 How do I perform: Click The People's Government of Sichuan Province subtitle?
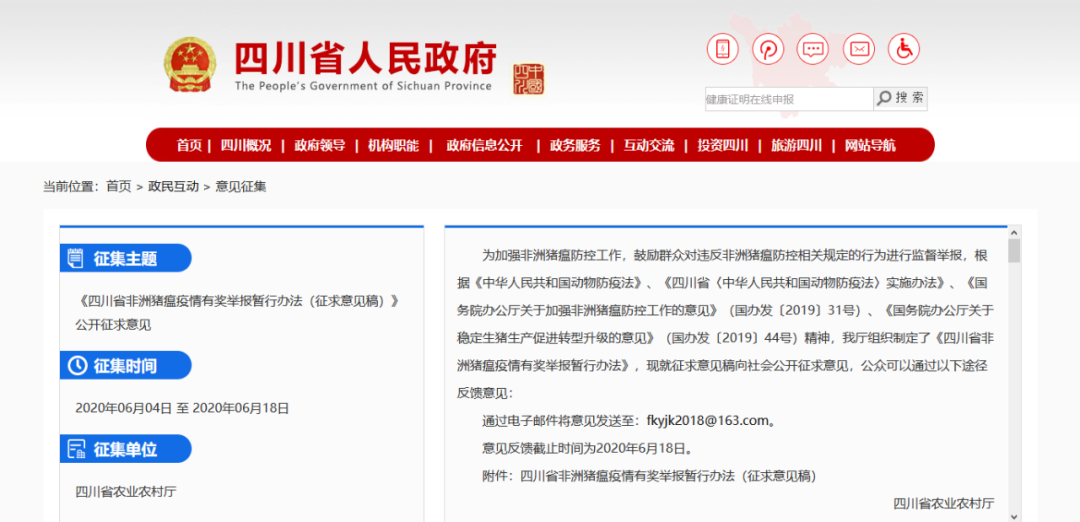click(x=364, y=86)
